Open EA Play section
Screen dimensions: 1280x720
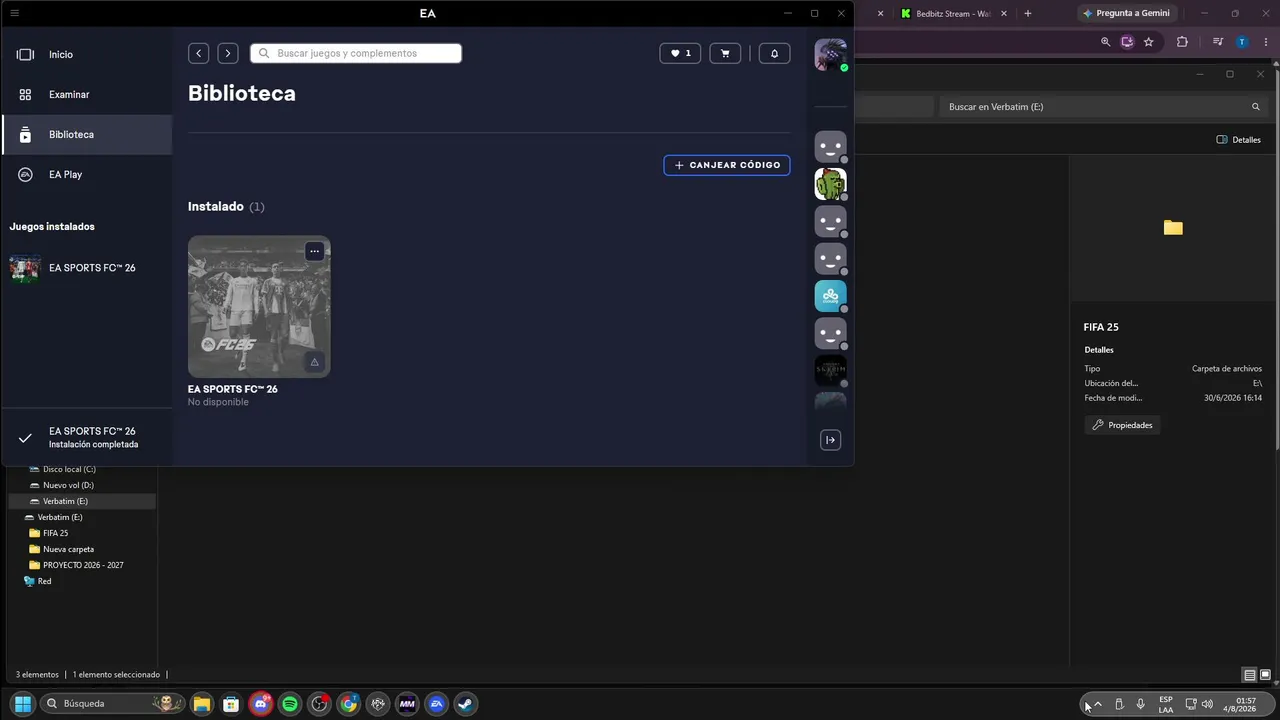[87, 174]
